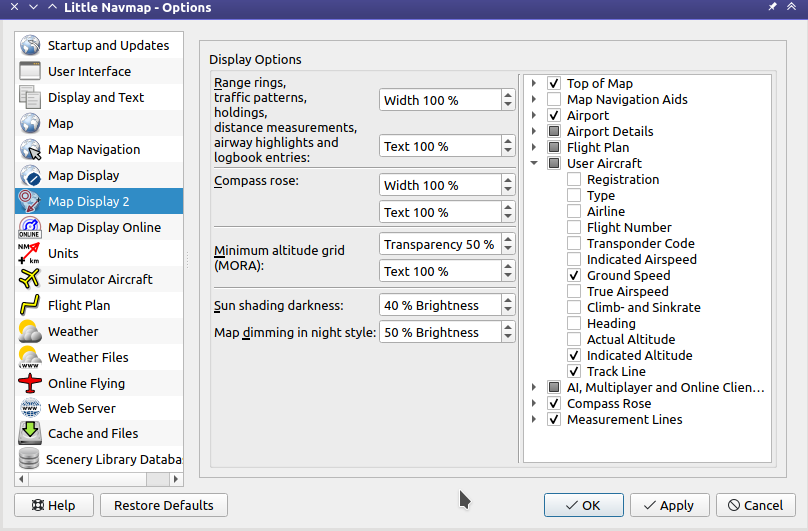The height and width of the screenshot is (531, 808).
Task: Toggle the Track Line checkbox
Action: 574,371
